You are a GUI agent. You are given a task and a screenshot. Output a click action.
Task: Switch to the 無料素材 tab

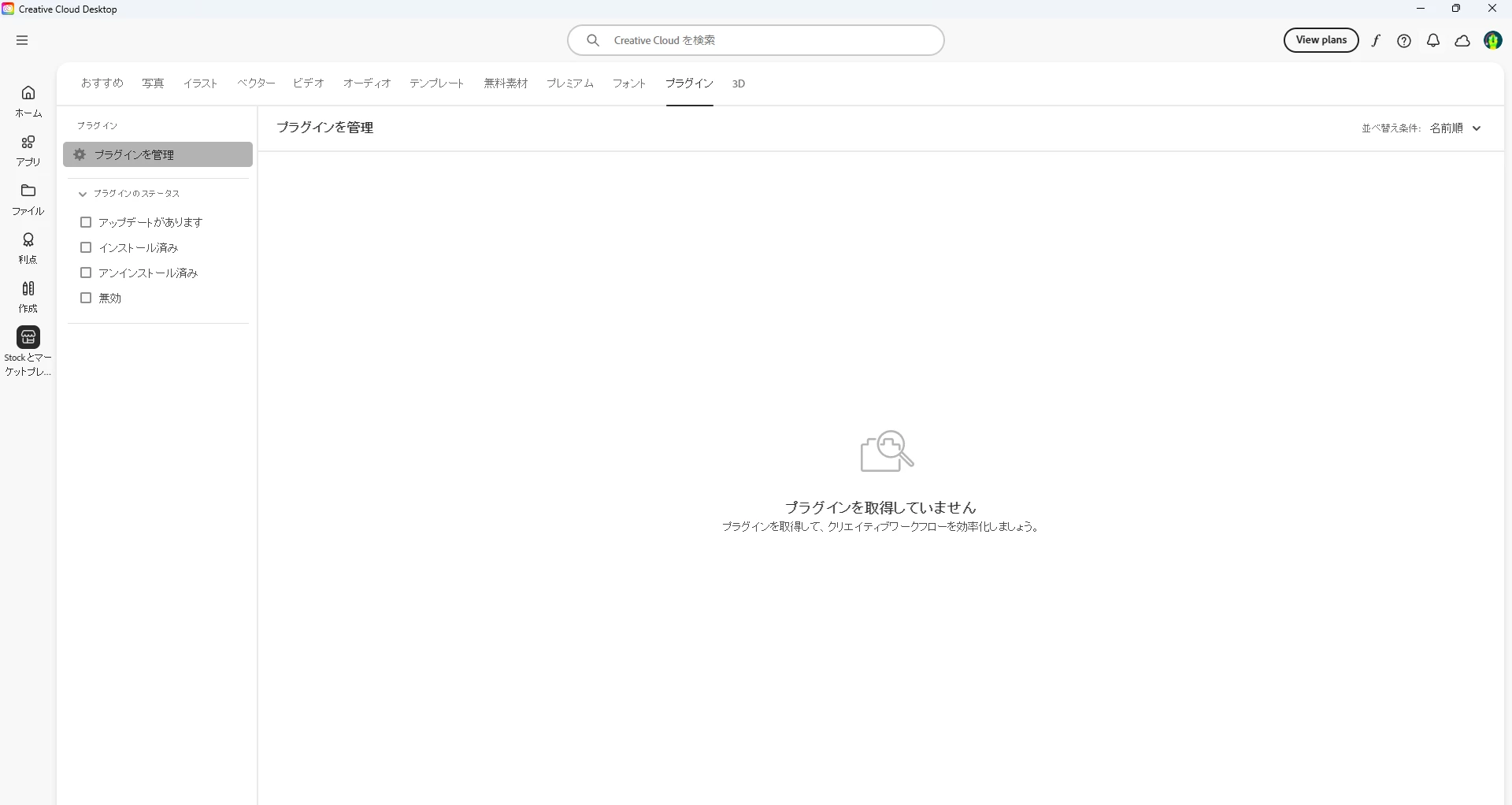[x=506, y=83]
